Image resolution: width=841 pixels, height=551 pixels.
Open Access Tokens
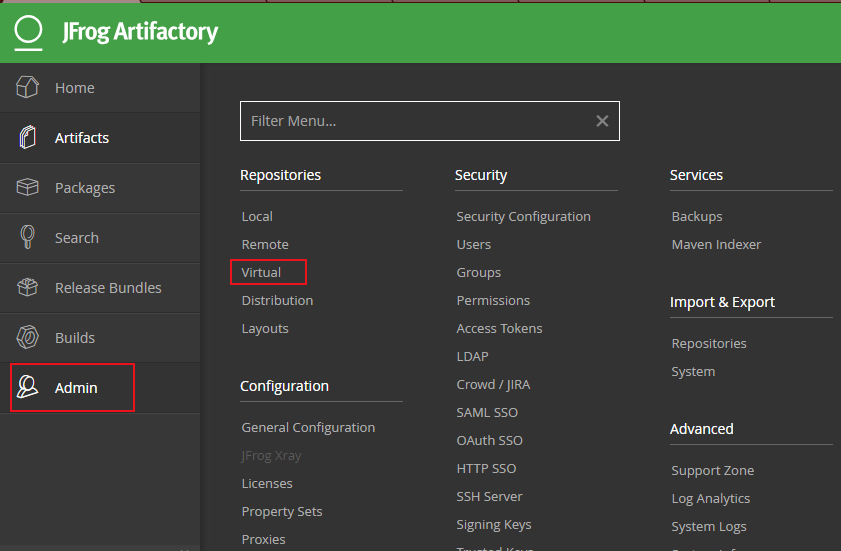point(499,328)
